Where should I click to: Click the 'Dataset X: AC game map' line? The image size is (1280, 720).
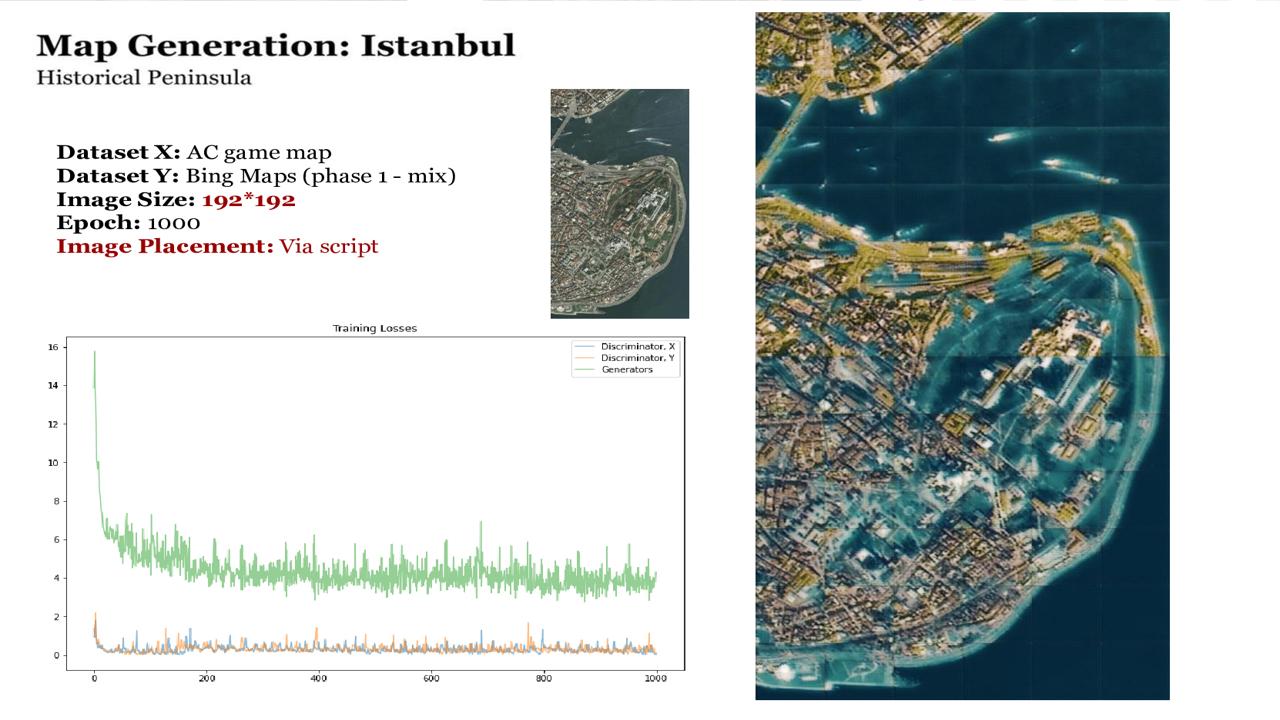(193, 153)
